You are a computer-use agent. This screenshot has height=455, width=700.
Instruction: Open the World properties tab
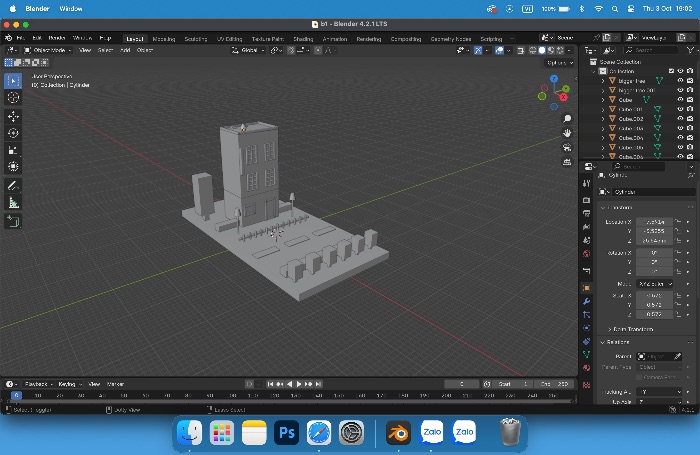(x=587, y=254)
